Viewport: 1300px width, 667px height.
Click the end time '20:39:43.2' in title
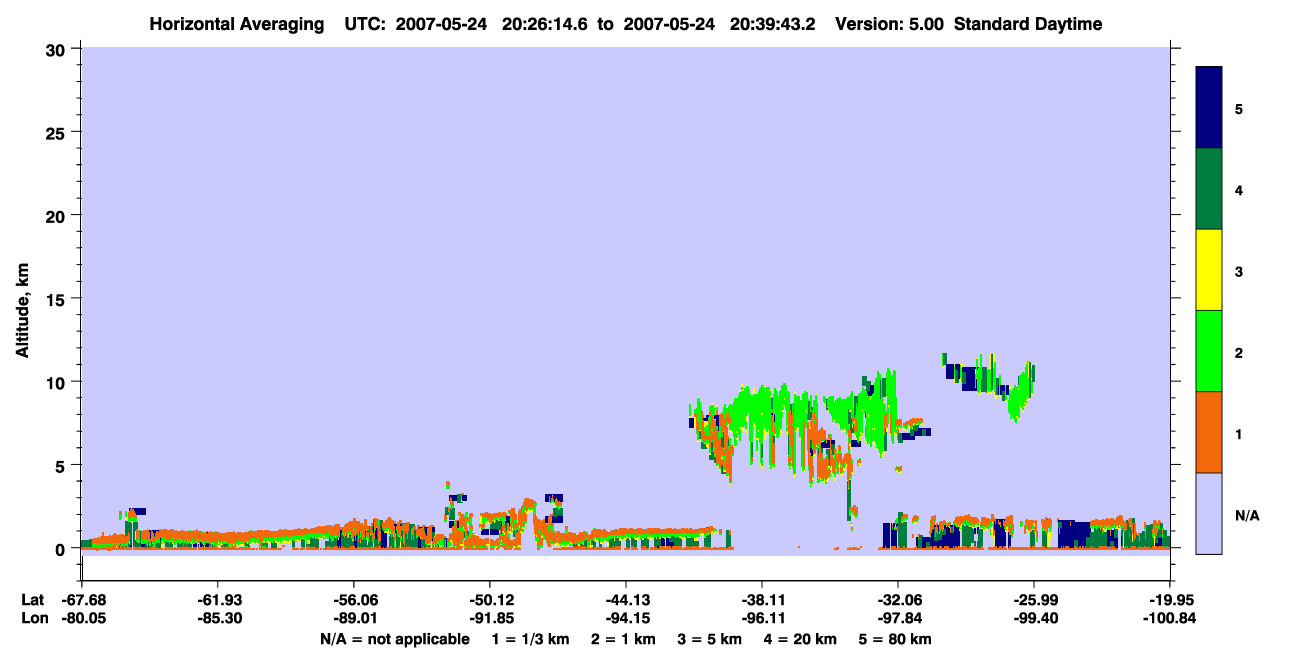[771, 24]
